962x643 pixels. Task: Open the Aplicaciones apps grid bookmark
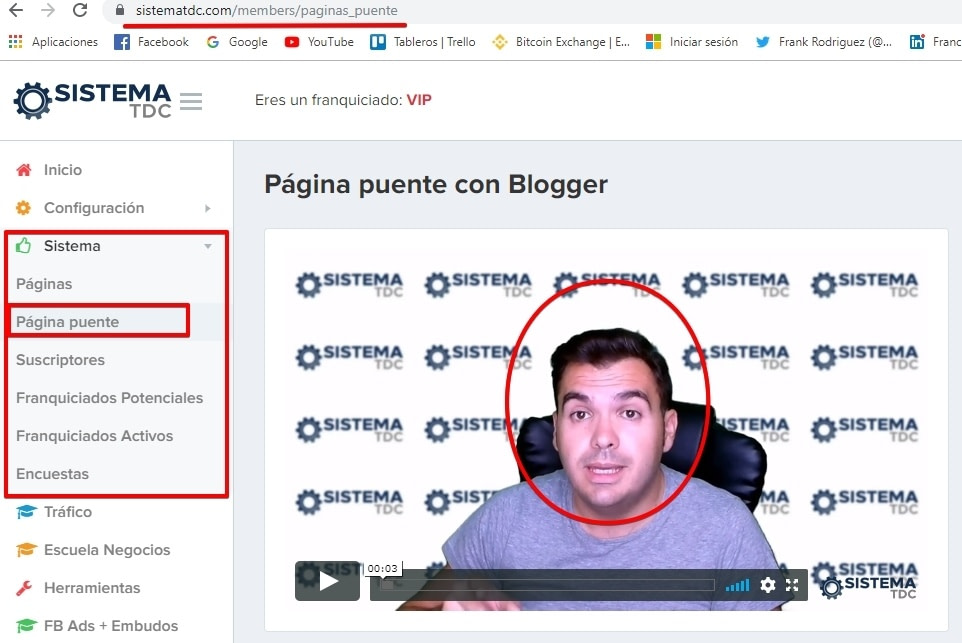[53, 42]
